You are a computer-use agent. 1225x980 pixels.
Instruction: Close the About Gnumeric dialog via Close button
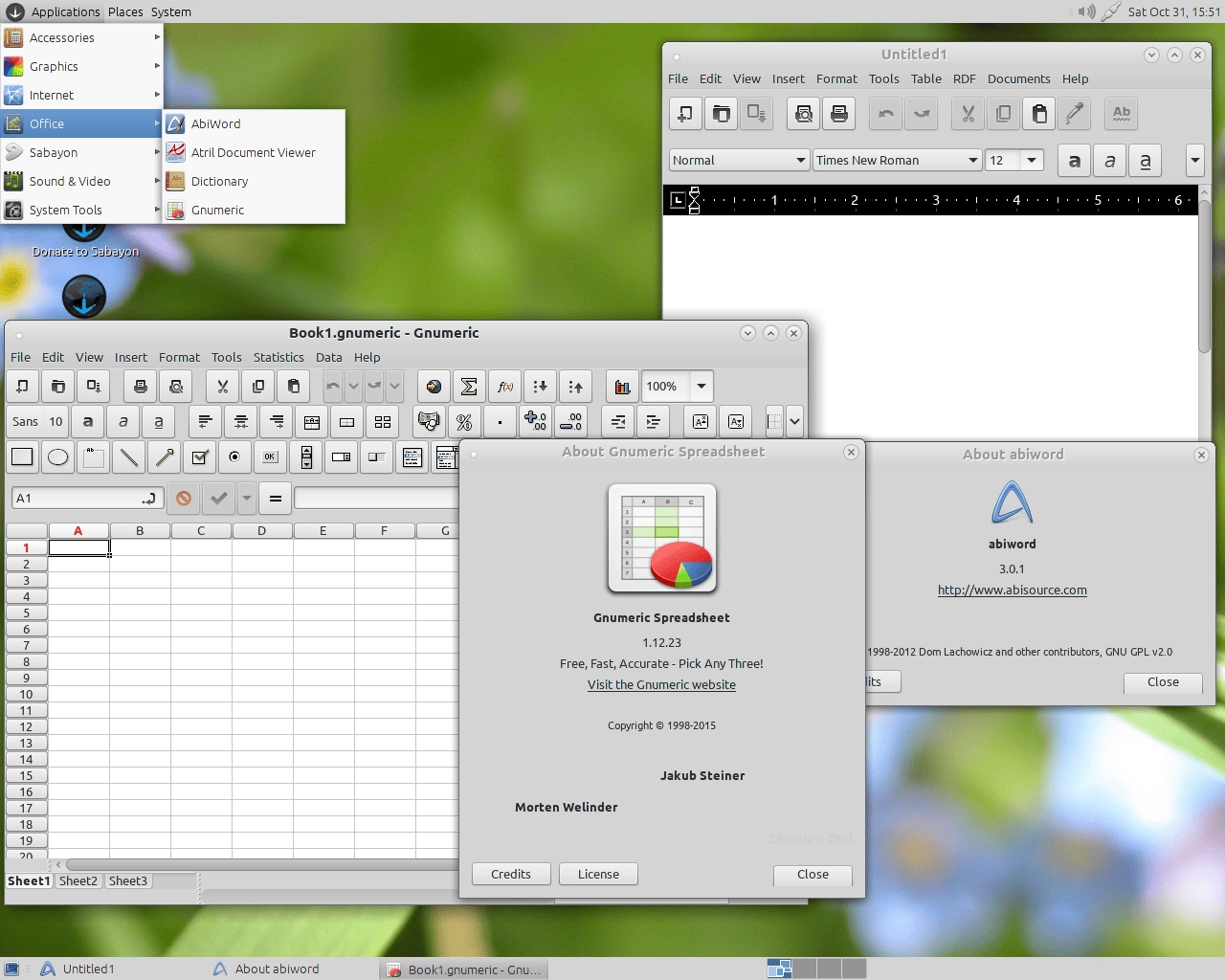pyautogui.click(x=813, y=874)
